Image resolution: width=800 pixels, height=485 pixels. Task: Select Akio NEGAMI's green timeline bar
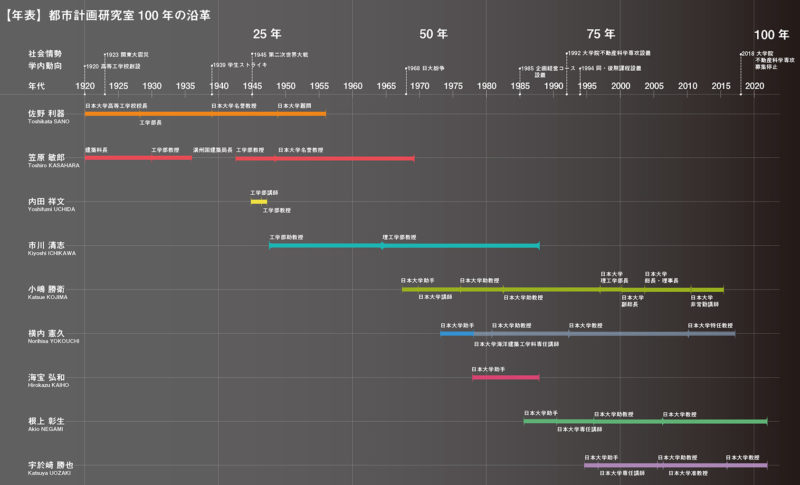click(x=645, y=421)
